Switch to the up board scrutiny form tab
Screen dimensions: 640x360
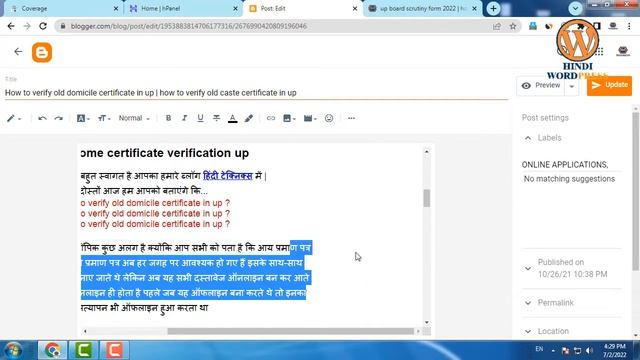[423, 9]
